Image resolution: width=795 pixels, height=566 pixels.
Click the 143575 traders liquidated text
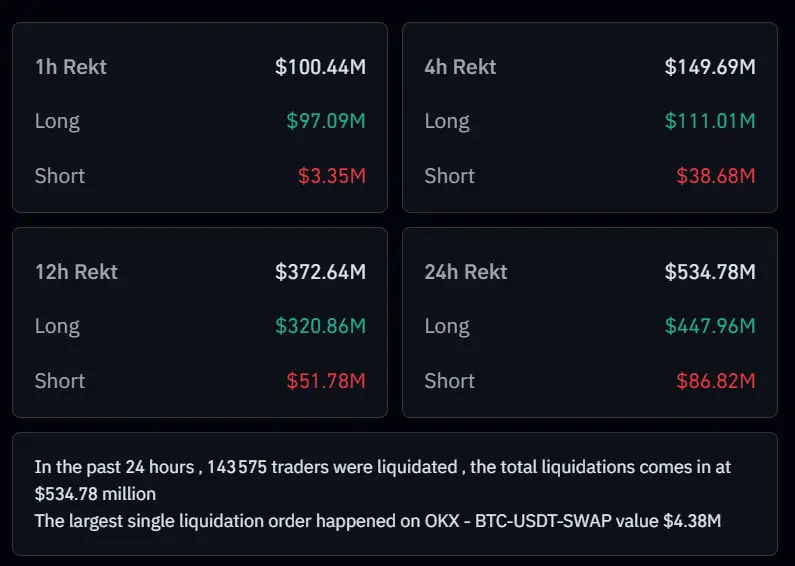point(332,467)
